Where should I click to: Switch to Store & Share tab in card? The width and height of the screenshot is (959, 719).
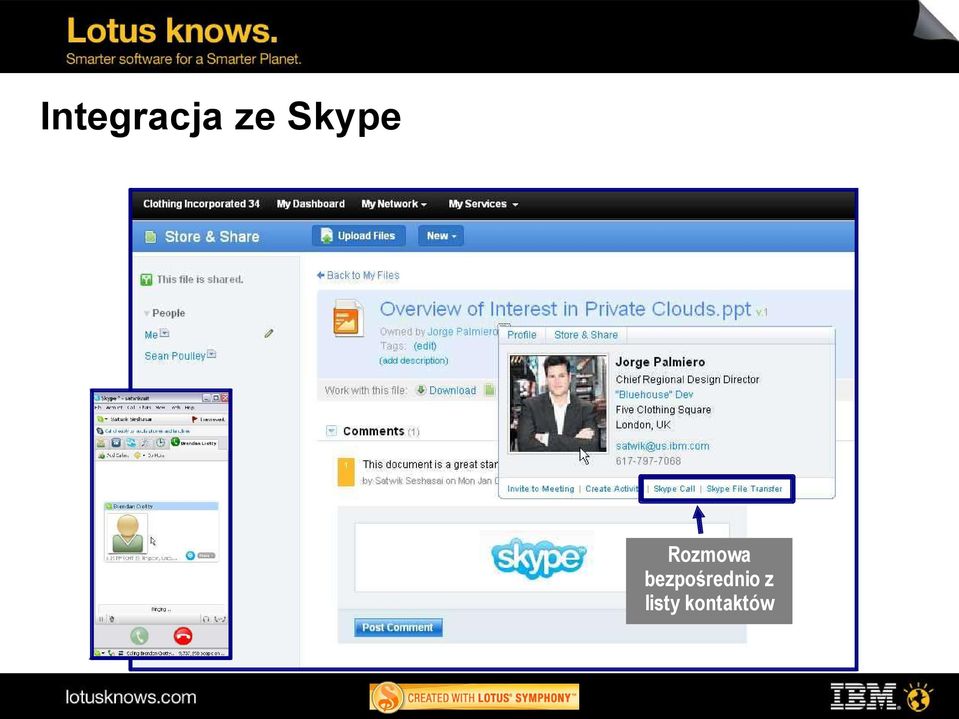point(586,335)
